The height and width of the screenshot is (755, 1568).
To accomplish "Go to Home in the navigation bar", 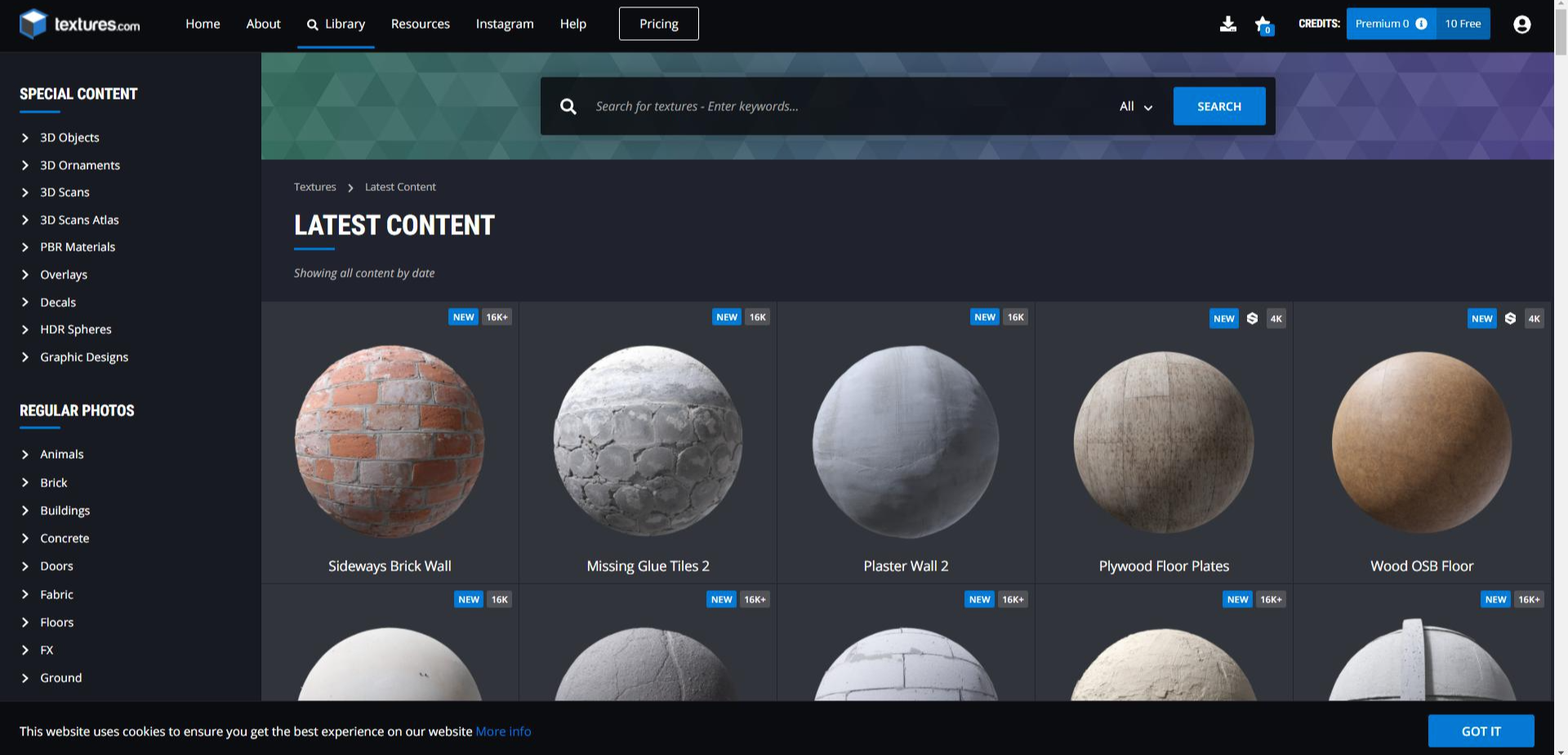I will click(x=203, y=24).
